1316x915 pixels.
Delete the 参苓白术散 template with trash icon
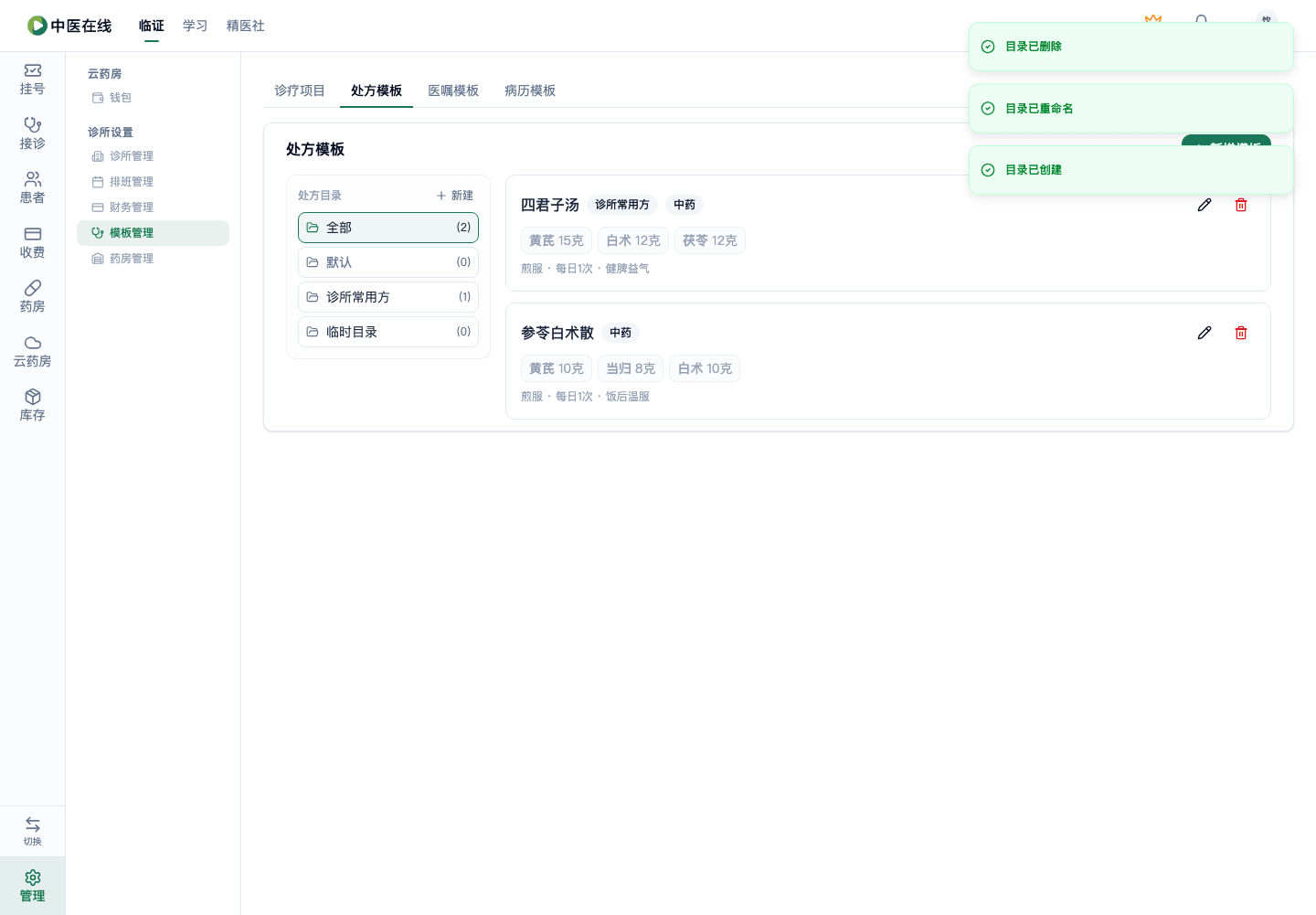[x=1241, y=333]
